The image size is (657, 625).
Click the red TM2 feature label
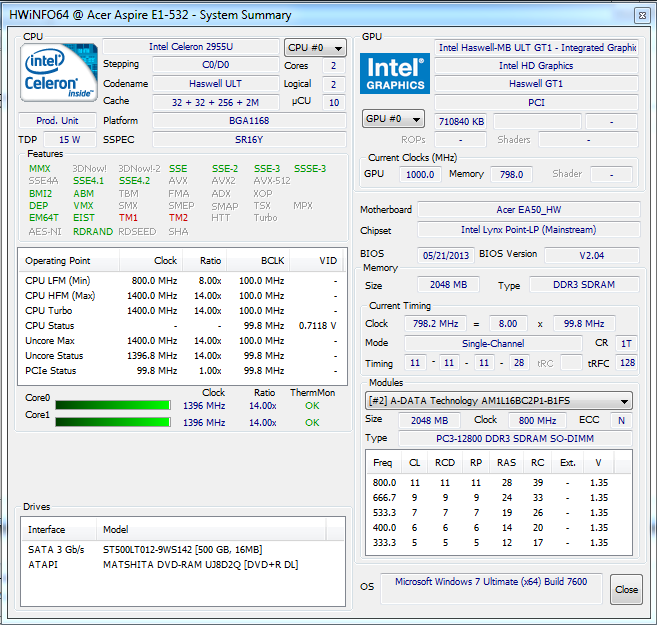[178, 218]
